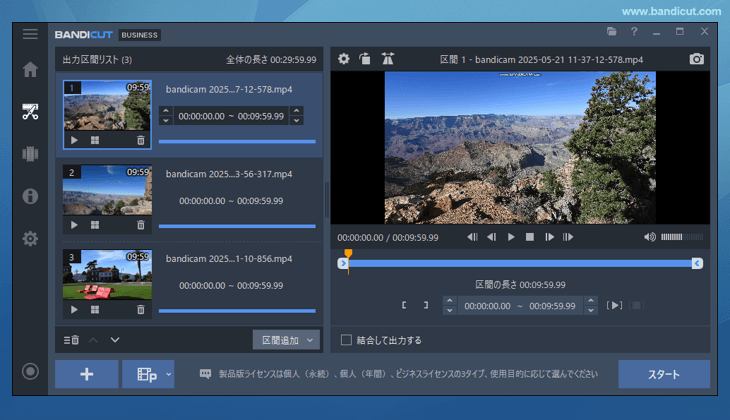Increase segment 1 end time in list

(297, 111)
